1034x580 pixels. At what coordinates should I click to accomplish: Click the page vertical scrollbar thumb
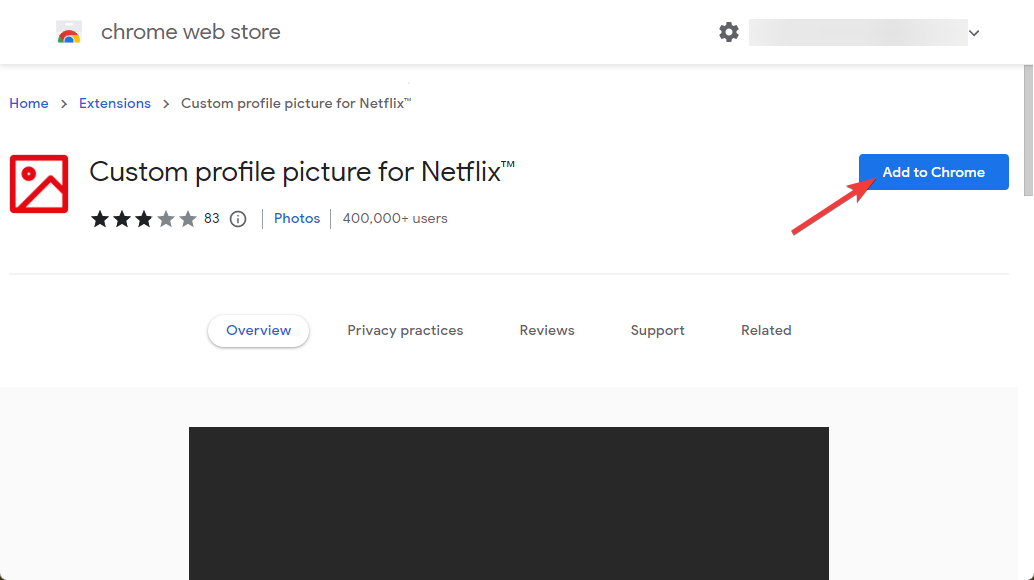pyautogui.click(x=1028, y=130)
